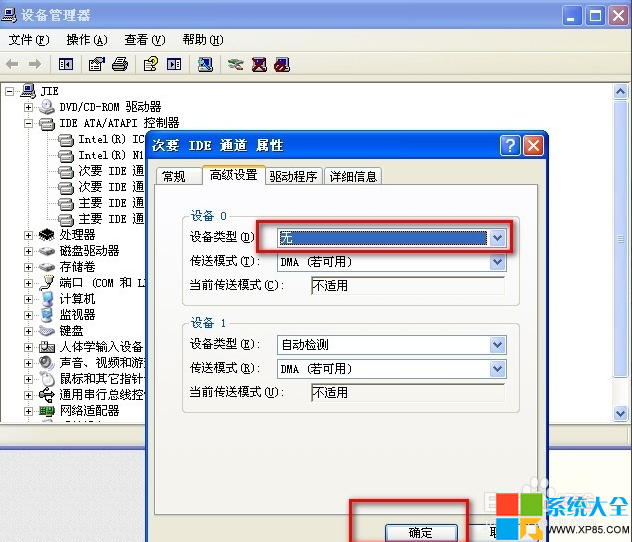Click the Show/Hide console tree icon
Screen dimensions: 632x542
66,65
